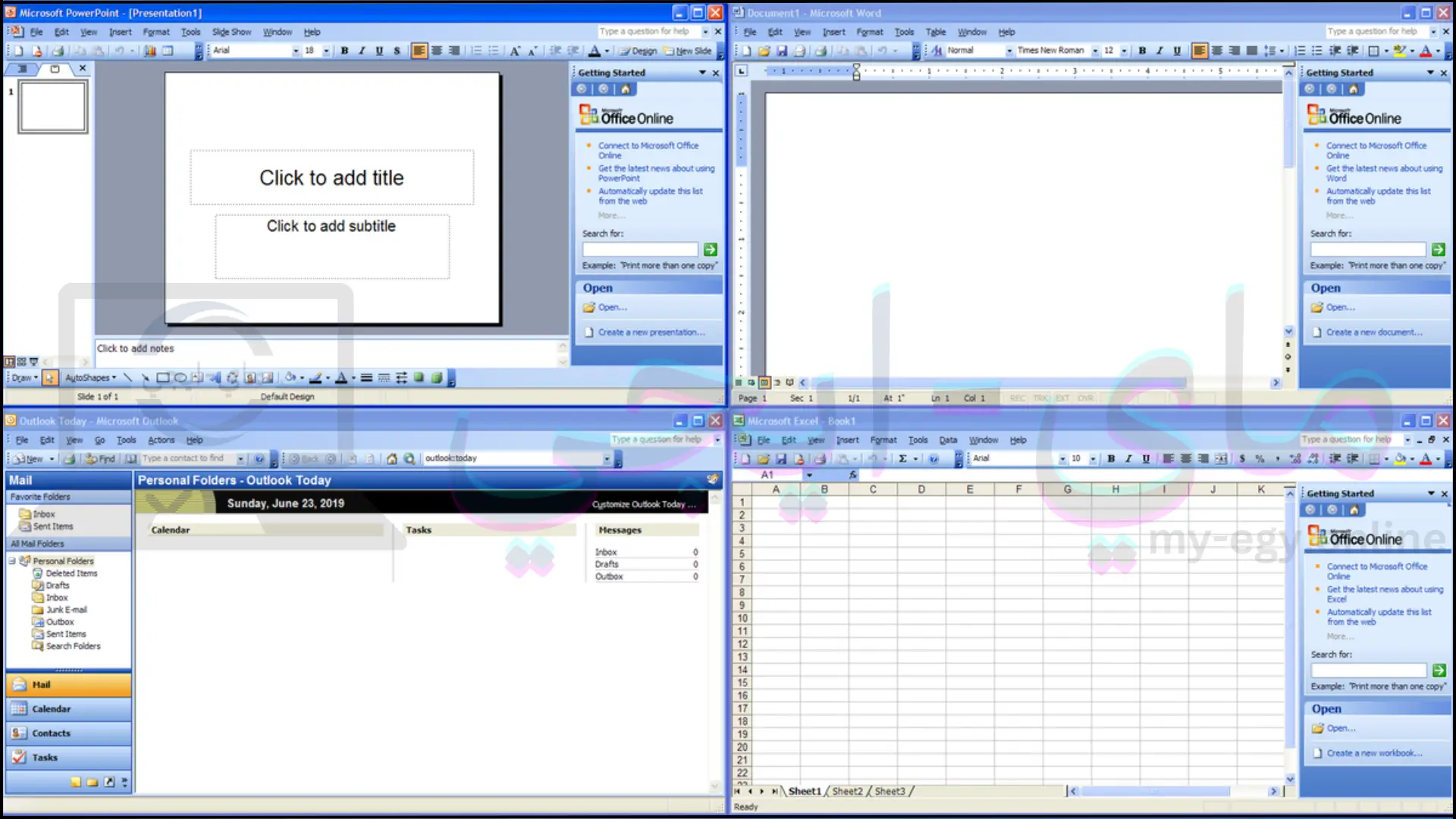Click the Bold icon in Word toolbar

click(x=1141, y=51)
